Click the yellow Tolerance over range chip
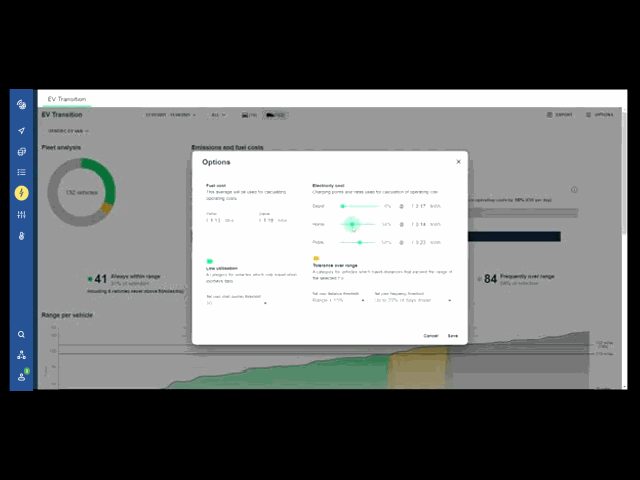The height and width of the screenshot is (480, 640). coord(316,258)
